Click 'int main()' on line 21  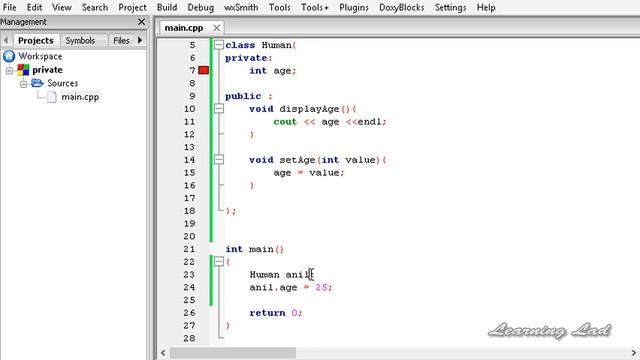tap(254, 249)
